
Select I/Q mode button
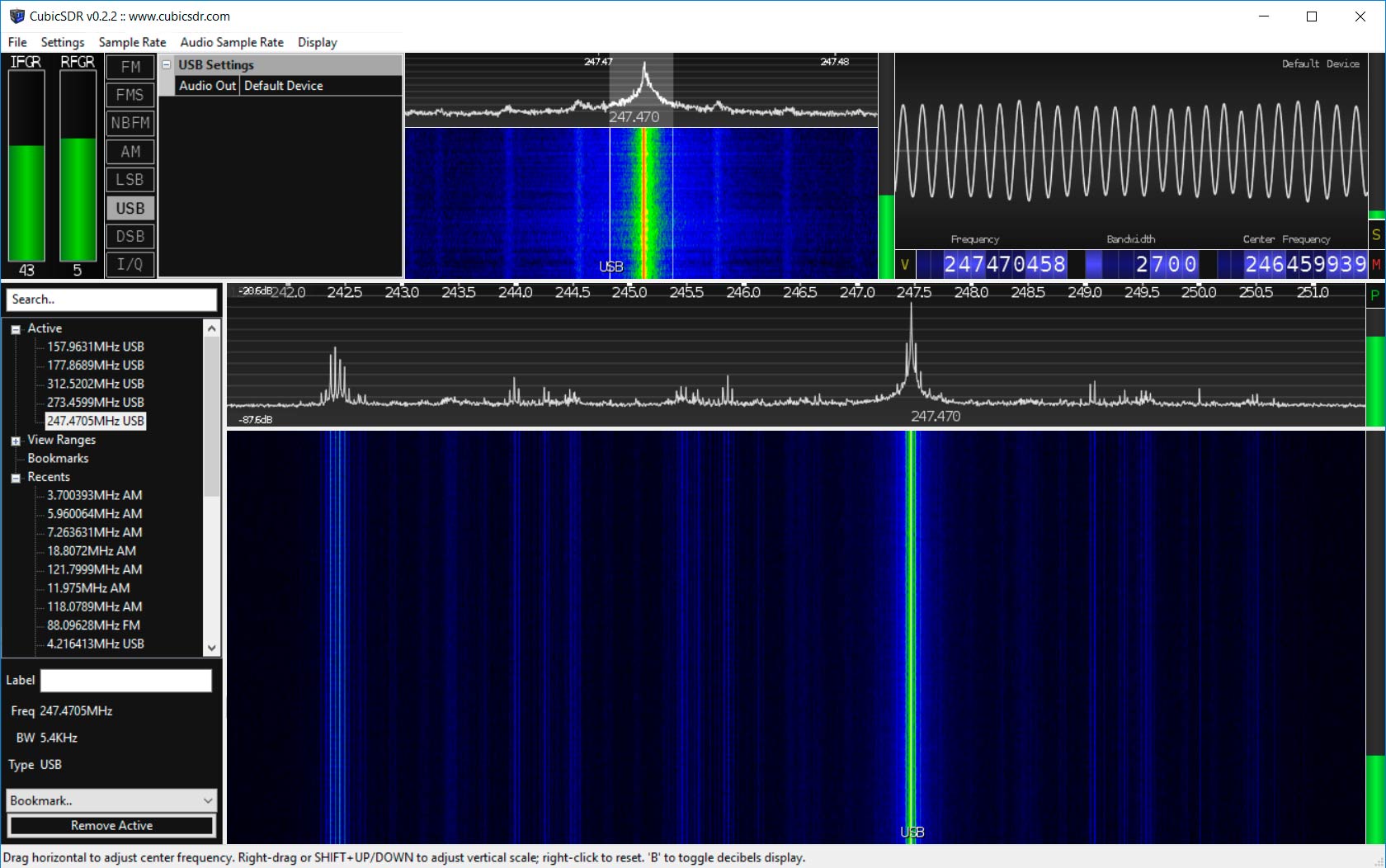click(130, 264)
